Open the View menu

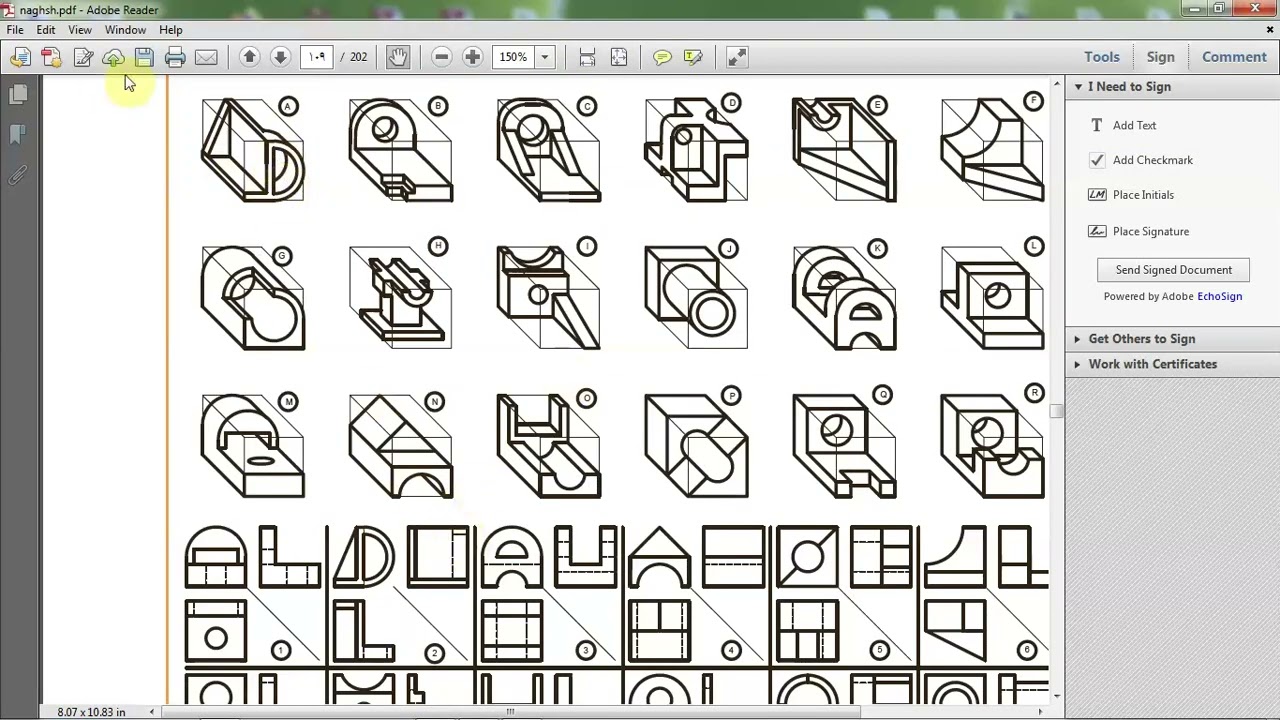[x=80, y=30]
